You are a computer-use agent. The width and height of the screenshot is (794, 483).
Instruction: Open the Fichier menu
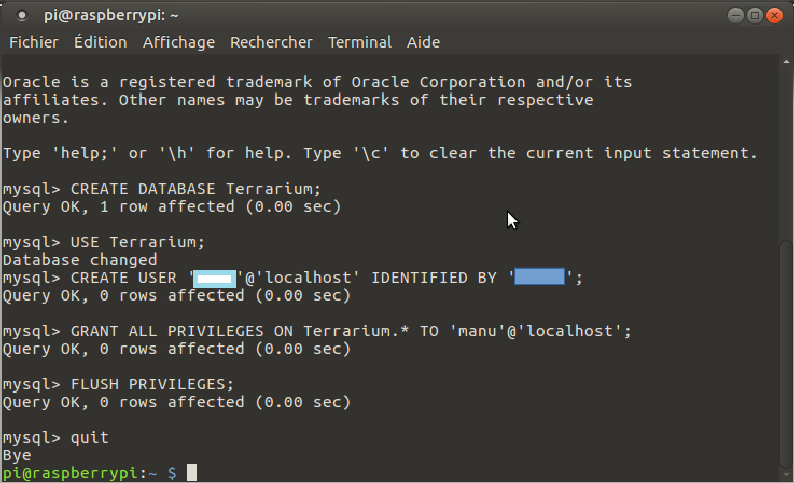34,42
